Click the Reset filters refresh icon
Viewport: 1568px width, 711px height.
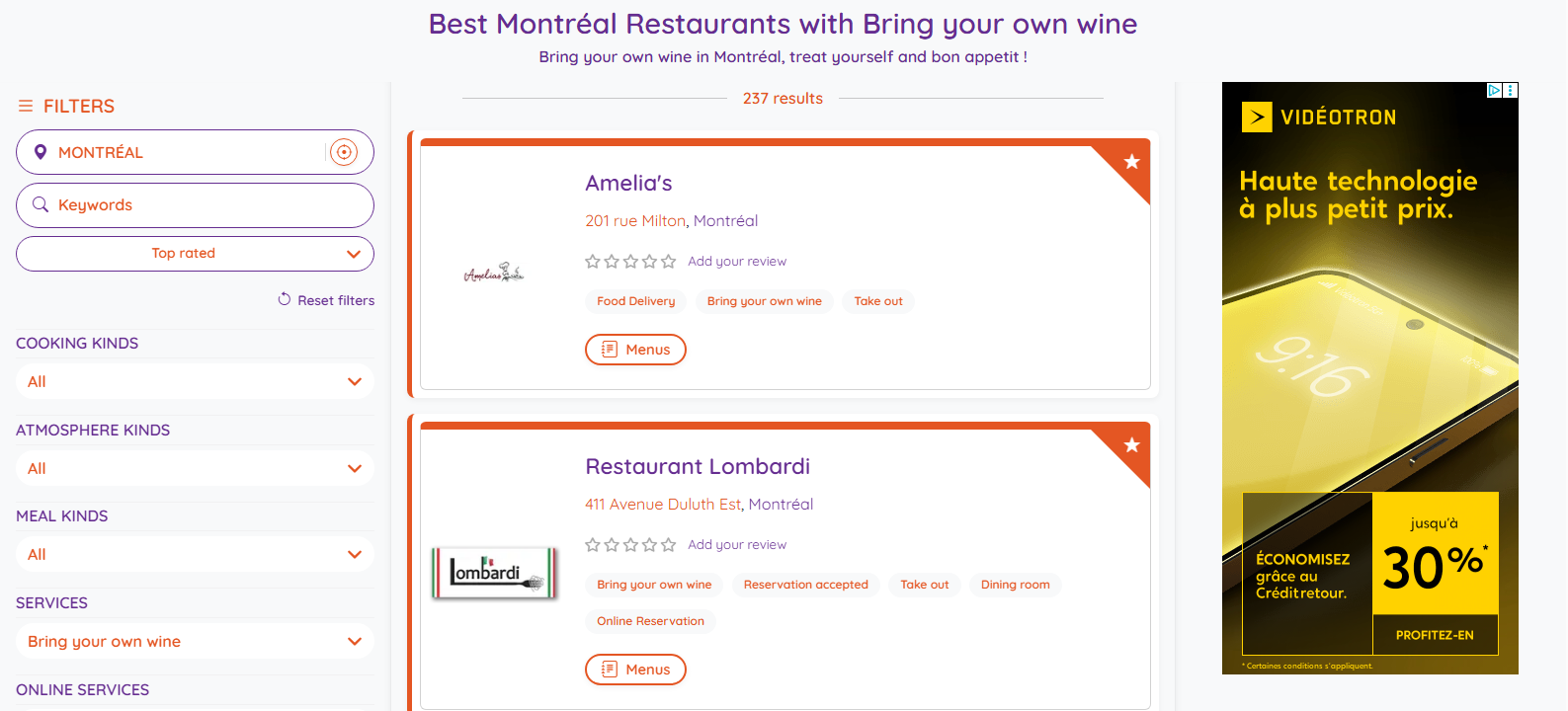(x=285, y=299)
